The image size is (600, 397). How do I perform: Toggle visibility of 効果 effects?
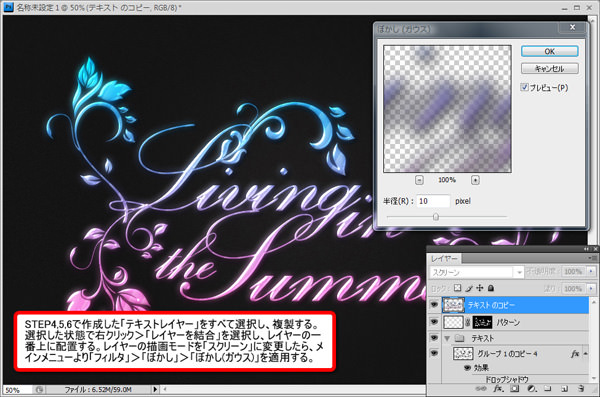[x=467, y=368]
